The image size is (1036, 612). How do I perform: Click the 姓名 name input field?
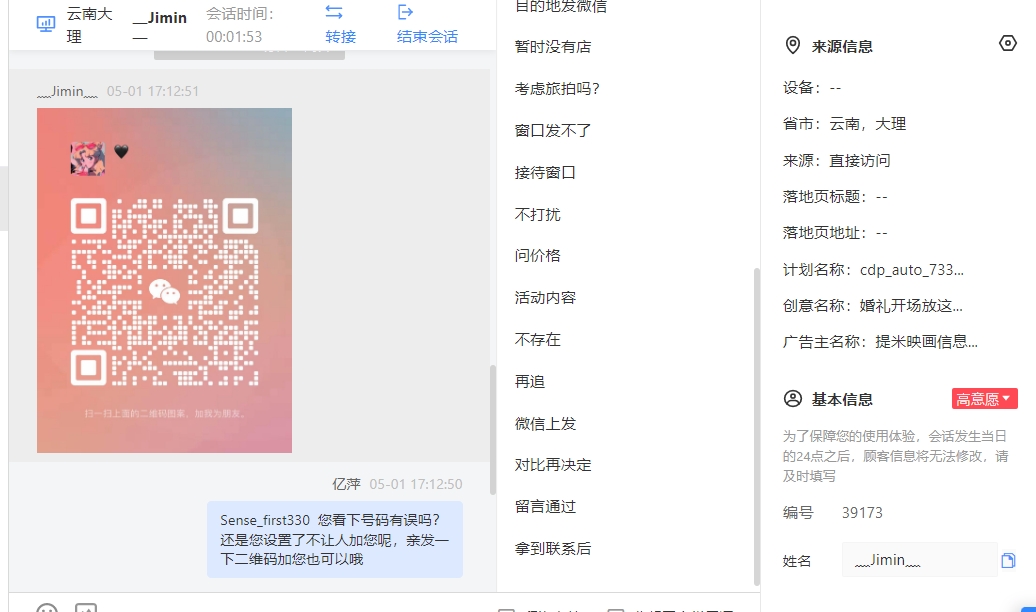pos(919,560)
